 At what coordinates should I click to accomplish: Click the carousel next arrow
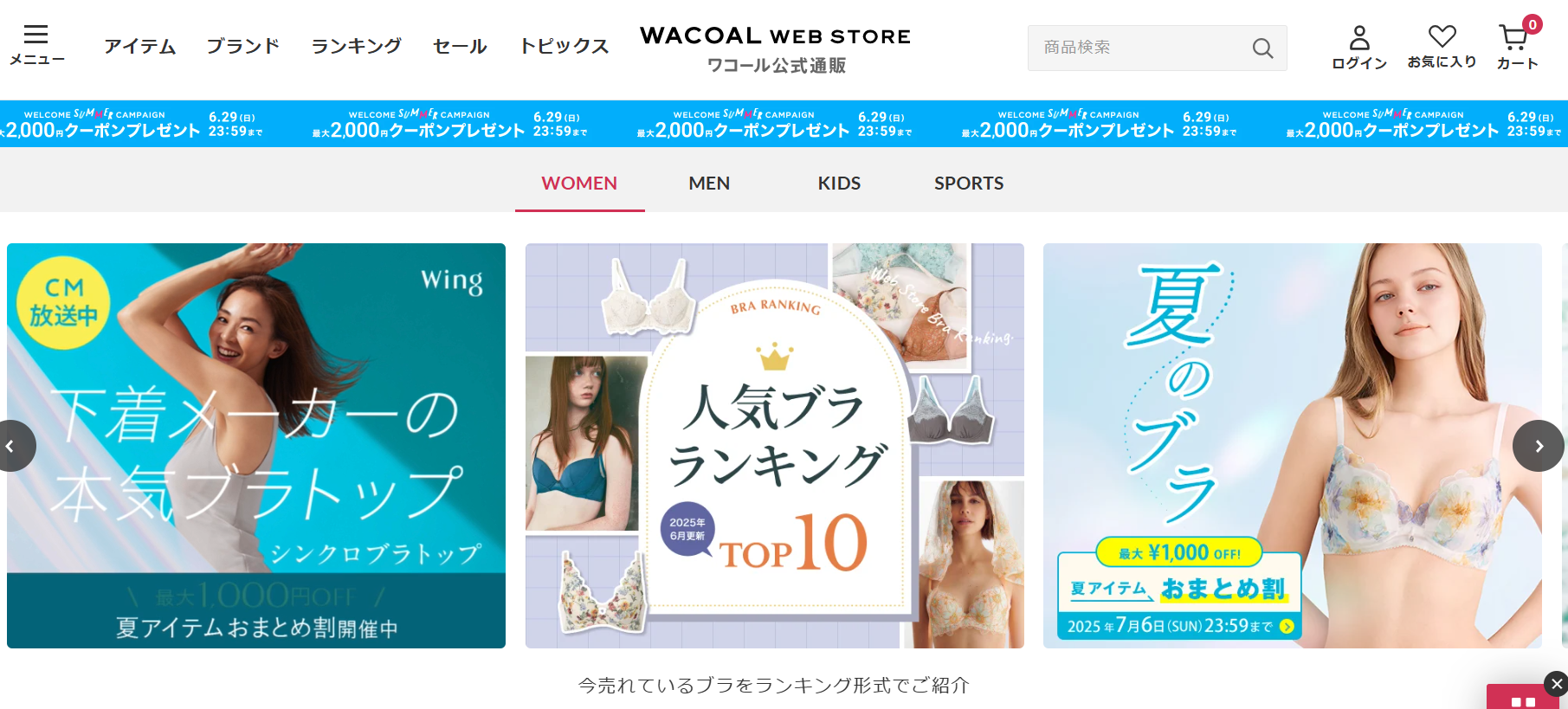1539,446
